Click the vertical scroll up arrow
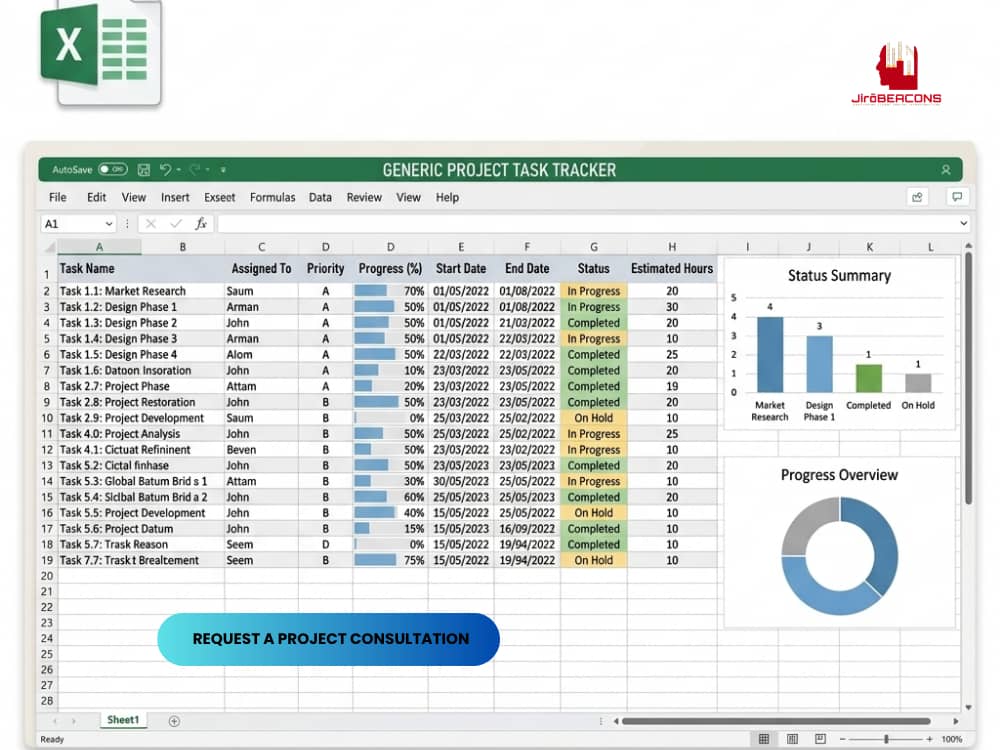This screenshot has width=1000, height=750. [x=968, y=246]
